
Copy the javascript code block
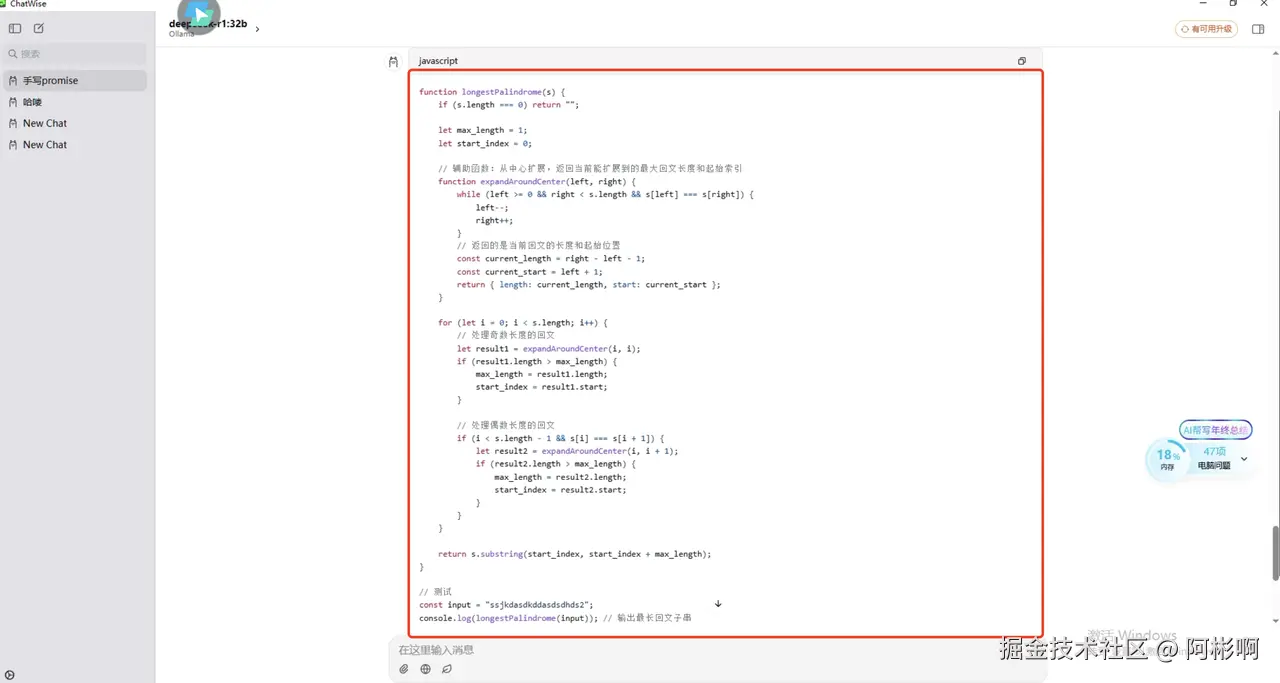[x=1022, y=61]
